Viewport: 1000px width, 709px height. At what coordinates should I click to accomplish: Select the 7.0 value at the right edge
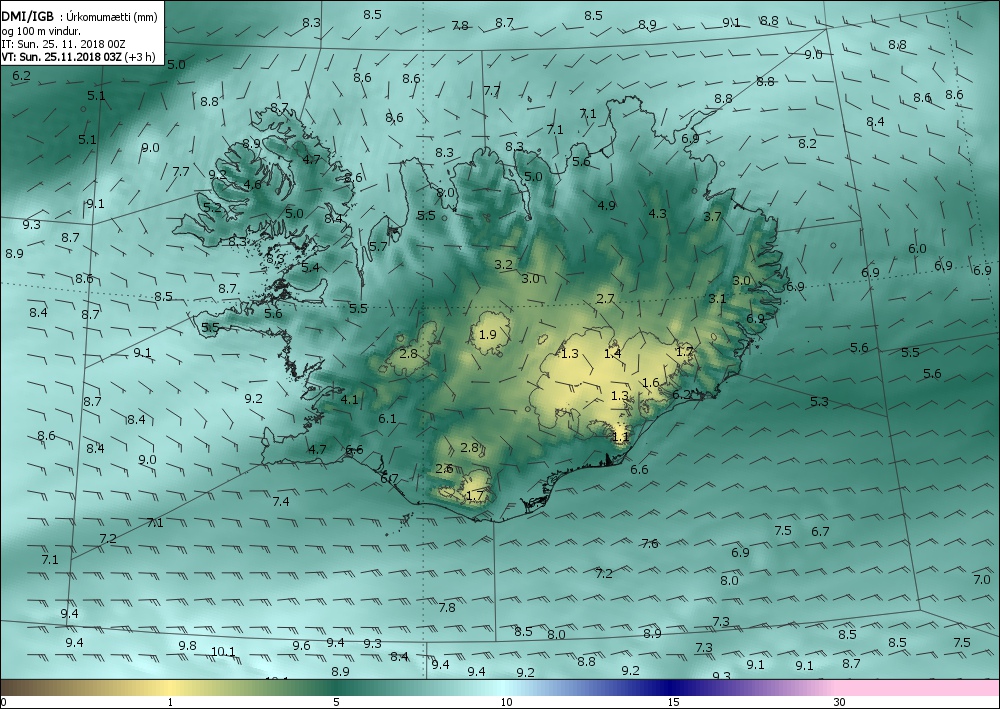coord(982,580)
